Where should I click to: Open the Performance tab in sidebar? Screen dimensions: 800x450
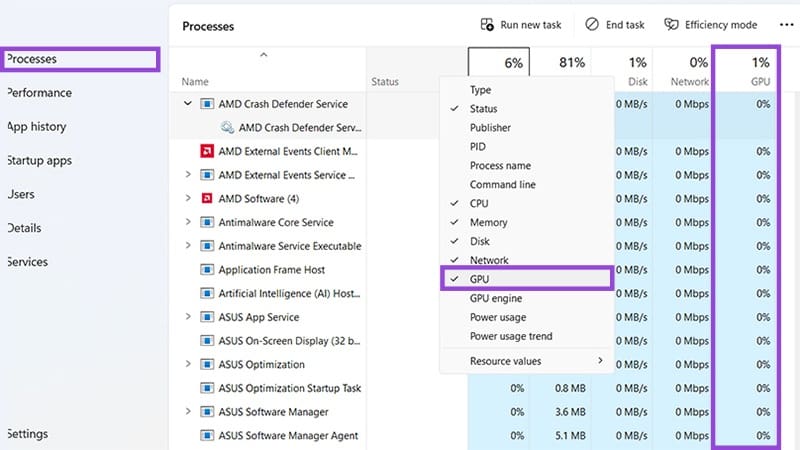click(40, 93)
